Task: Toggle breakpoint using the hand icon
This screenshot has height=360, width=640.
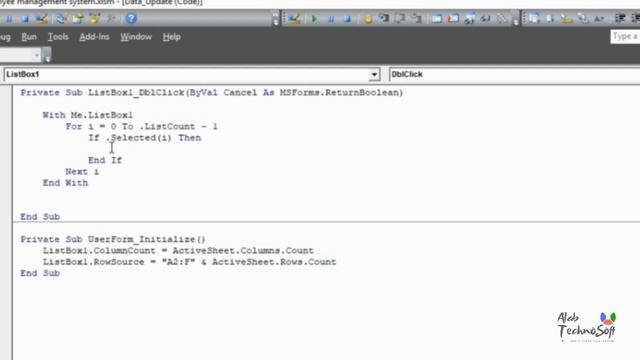Action: pos(367,19)
